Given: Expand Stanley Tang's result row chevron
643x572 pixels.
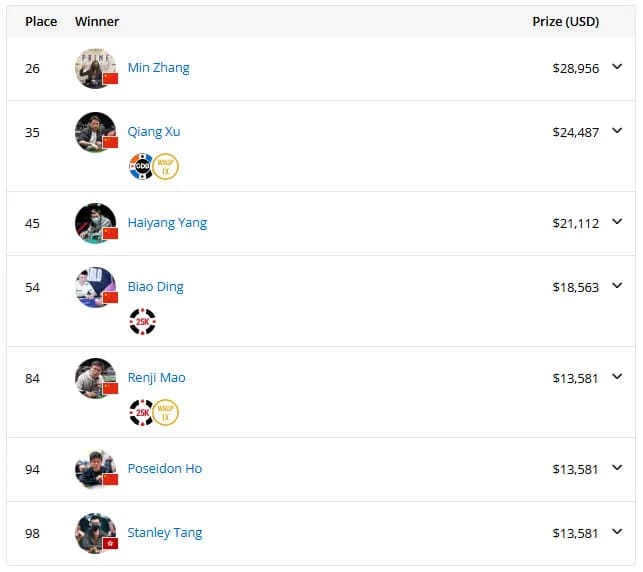Looking at the screenshot, I should tap(617, 531).
